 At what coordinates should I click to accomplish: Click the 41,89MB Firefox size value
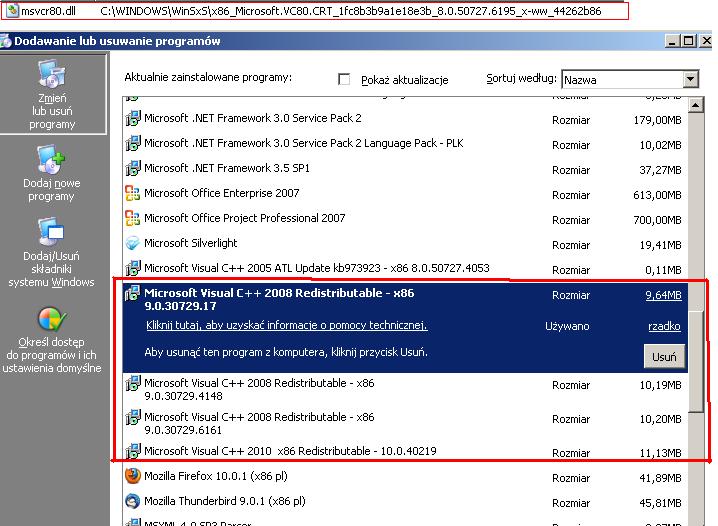click(660, 478)
